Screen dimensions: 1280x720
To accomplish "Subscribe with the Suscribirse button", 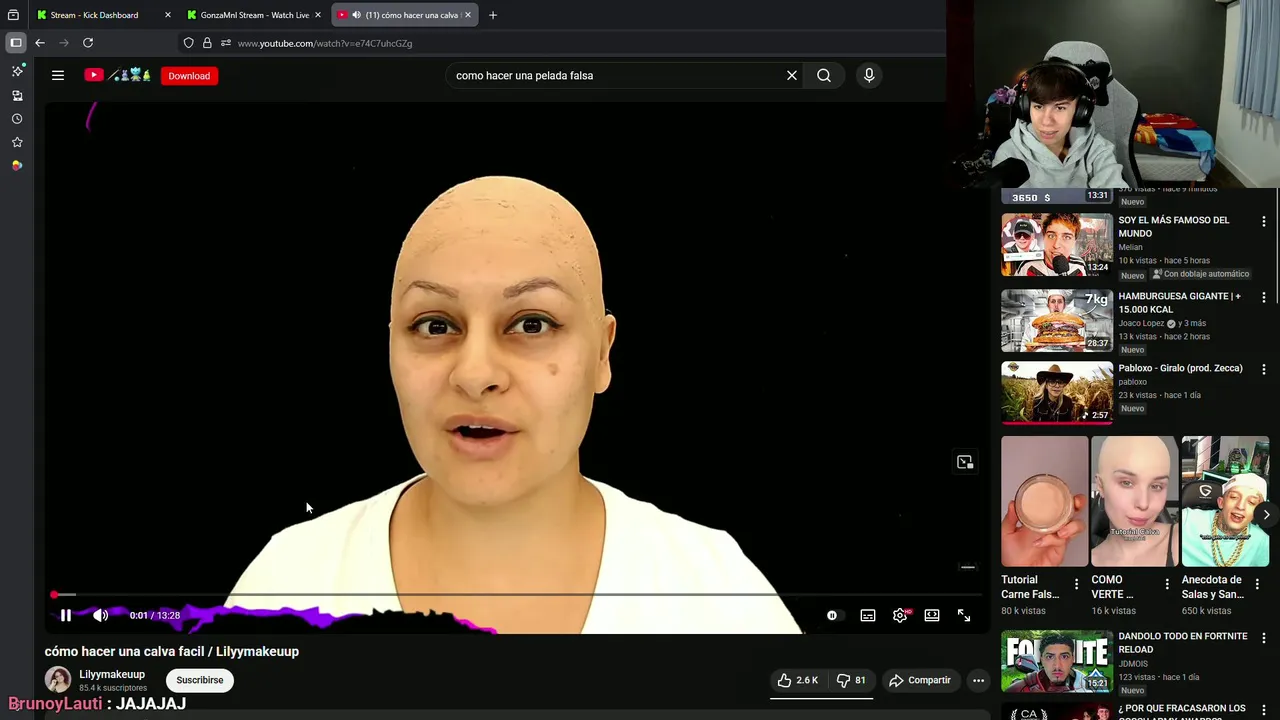I will tap(200, 680).
